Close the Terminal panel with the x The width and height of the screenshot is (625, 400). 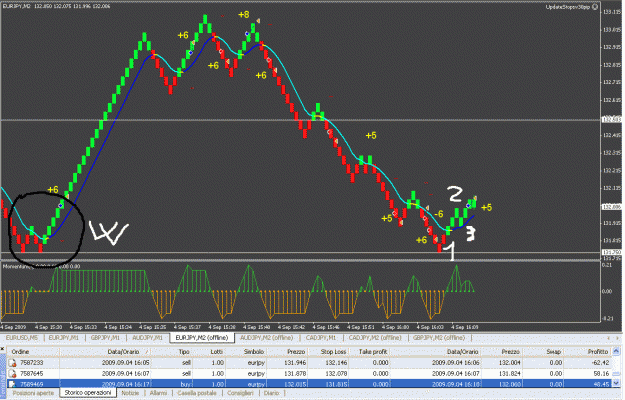[x=2, y=350]
